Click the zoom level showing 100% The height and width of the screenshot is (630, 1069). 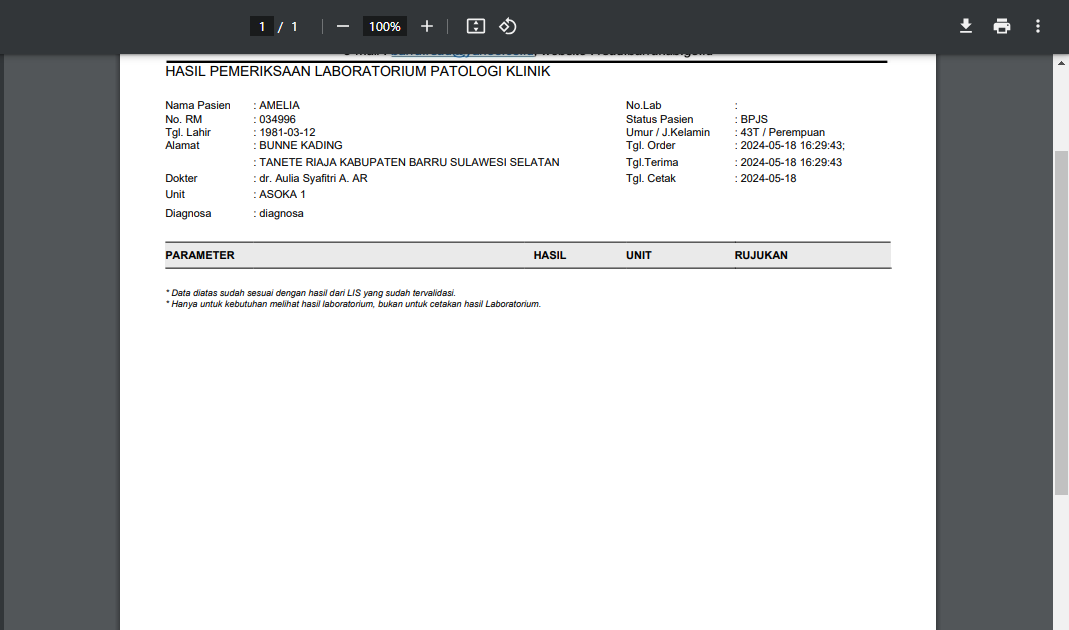coord(384,26)
